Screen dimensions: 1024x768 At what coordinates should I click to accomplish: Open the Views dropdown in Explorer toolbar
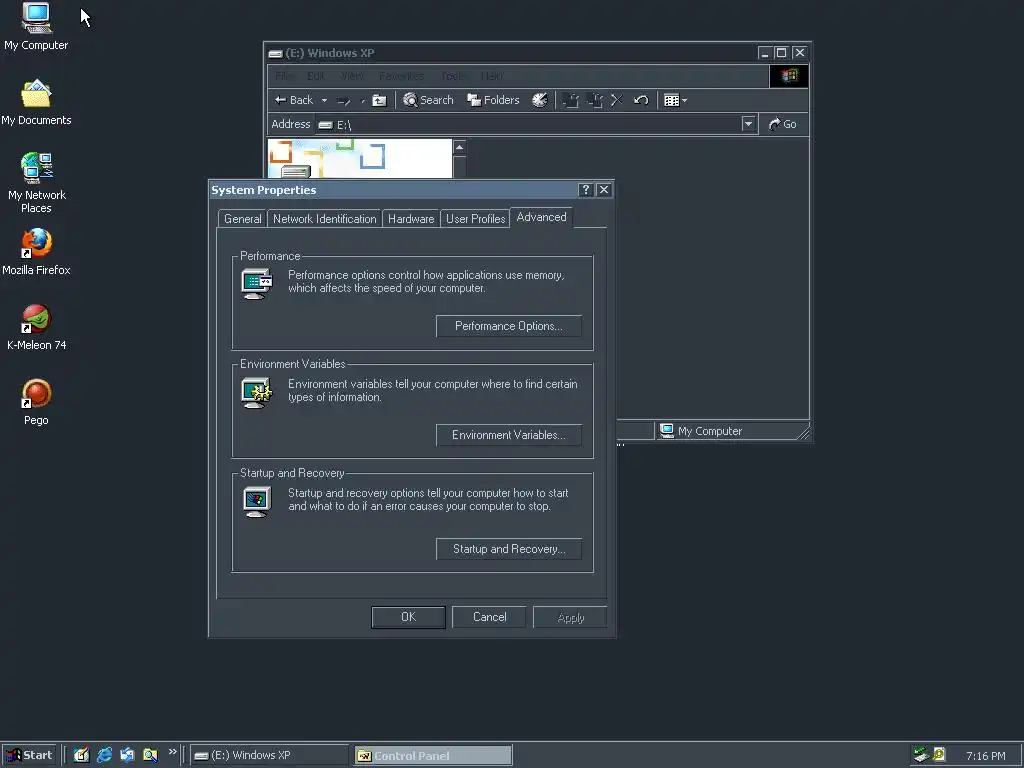[x=675, y=100]
